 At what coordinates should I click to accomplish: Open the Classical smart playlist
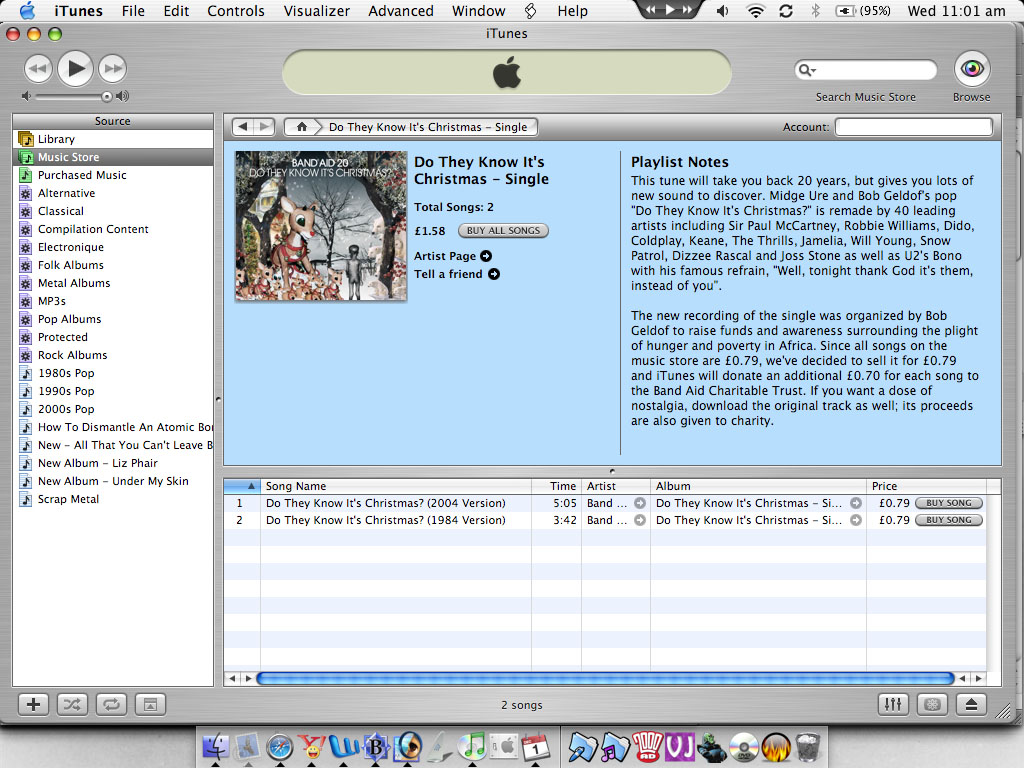pyautogui.click(x=114, y=211)
